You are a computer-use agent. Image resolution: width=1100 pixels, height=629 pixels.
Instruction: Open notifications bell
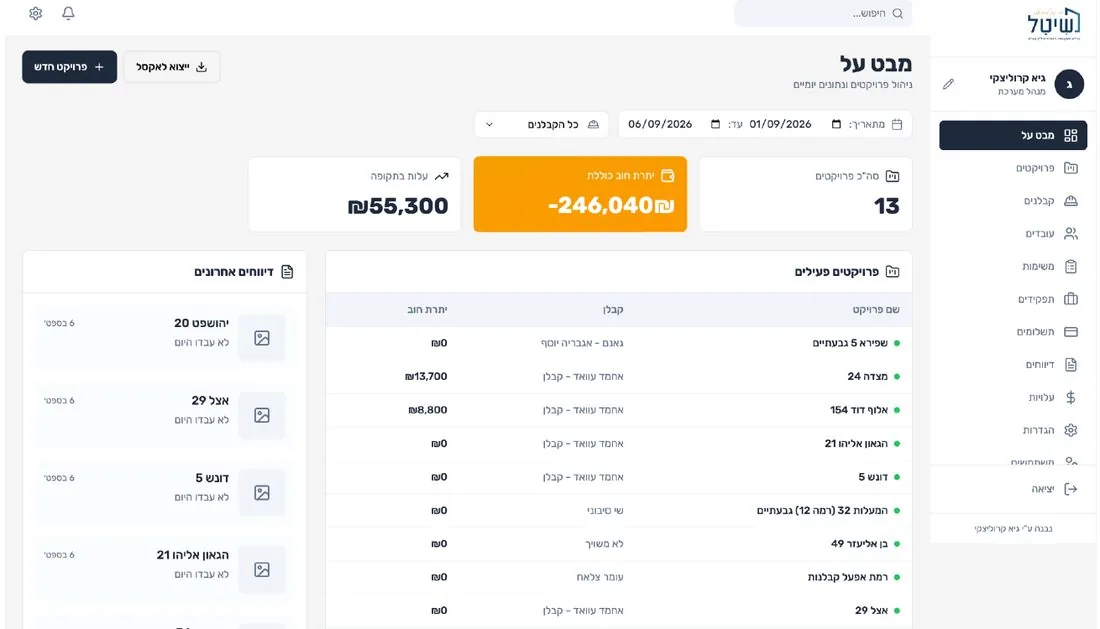(68, 13)
